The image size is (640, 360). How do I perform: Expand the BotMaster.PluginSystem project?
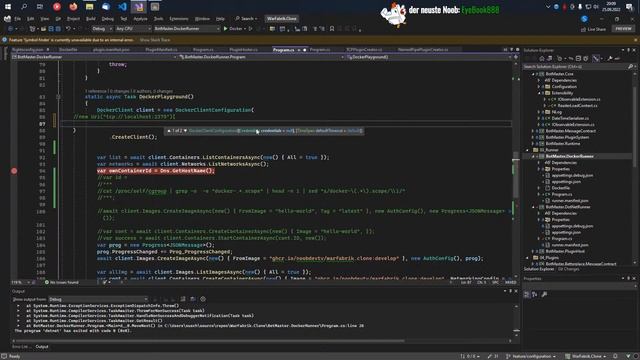[x=533, y=137]
